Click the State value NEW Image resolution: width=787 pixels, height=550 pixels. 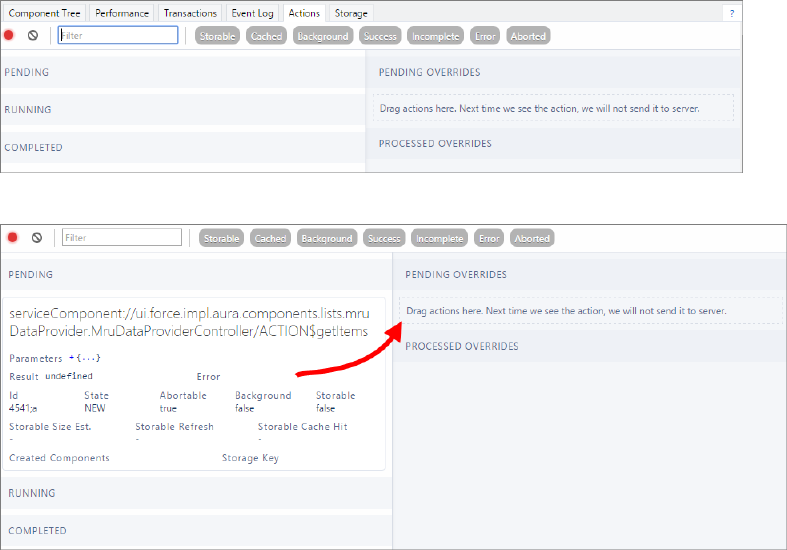(x=95, y=408)
